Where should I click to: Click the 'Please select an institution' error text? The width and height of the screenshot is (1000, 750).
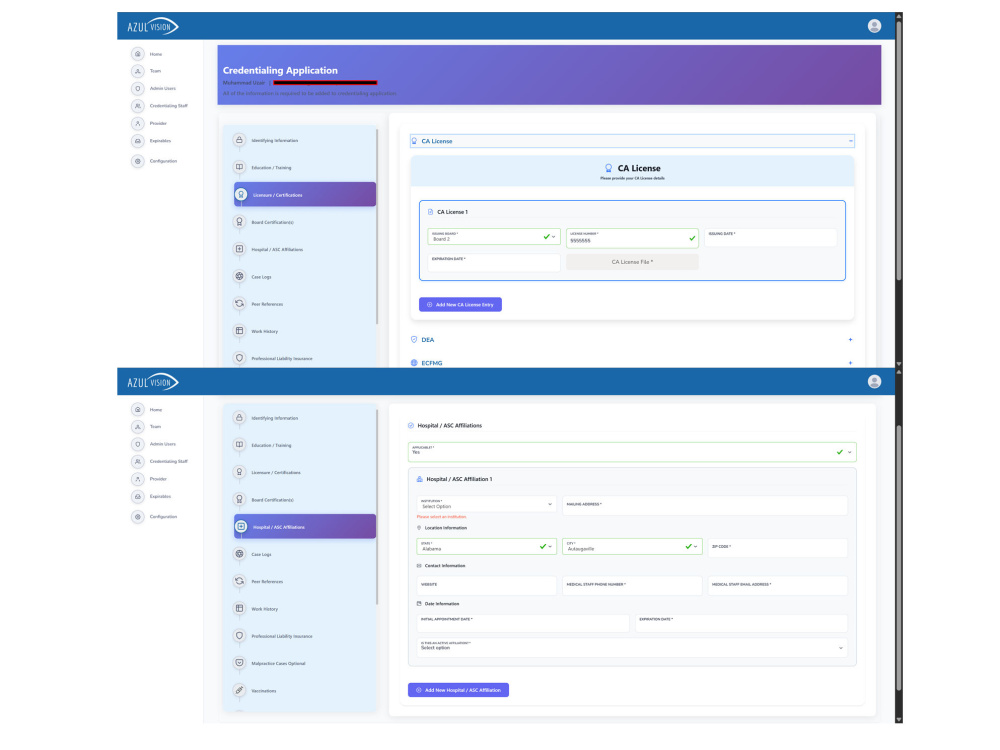pos(441,517)
